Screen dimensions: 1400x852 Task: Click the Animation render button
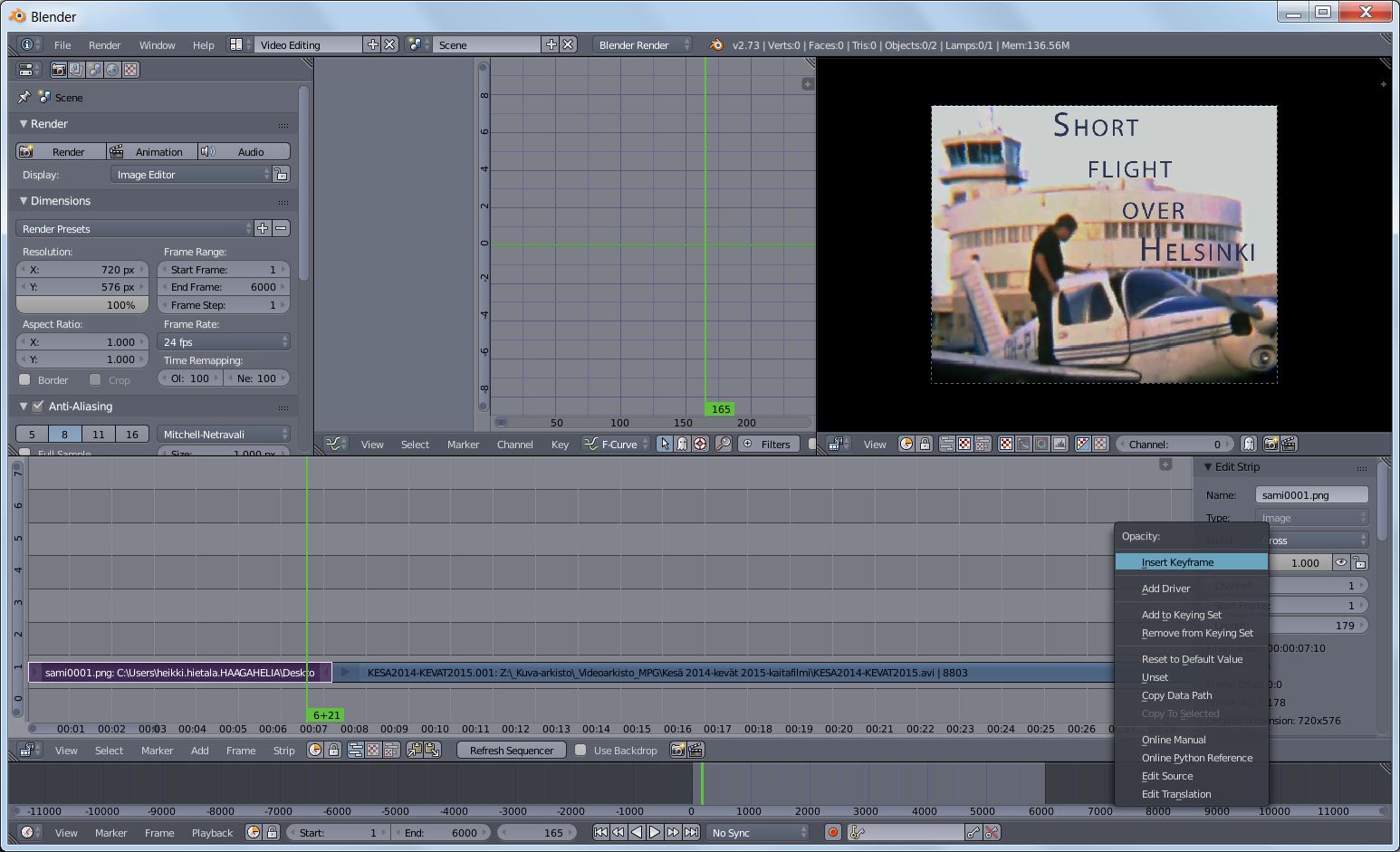coord(152,151)
